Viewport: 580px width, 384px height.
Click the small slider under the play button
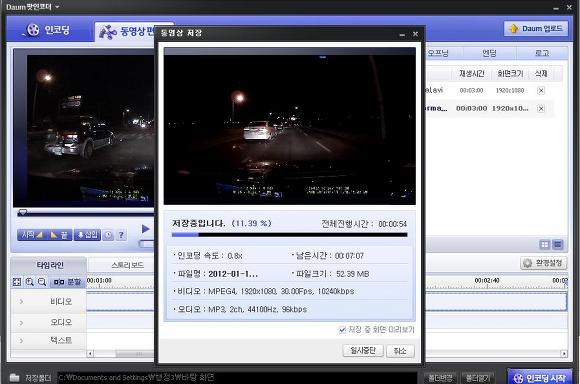pos(146,244)
